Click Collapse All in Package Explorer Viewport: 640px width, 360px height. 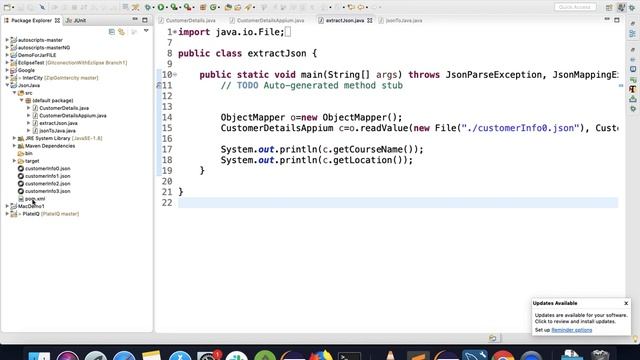point(111,31)
